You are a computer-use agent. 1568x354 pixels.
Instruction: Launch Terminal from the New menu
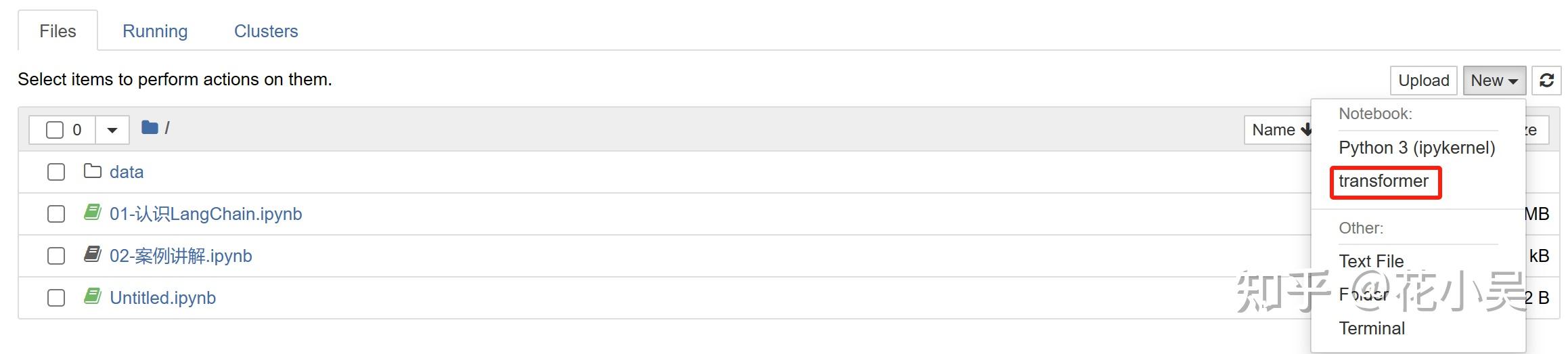(1372, 328)
